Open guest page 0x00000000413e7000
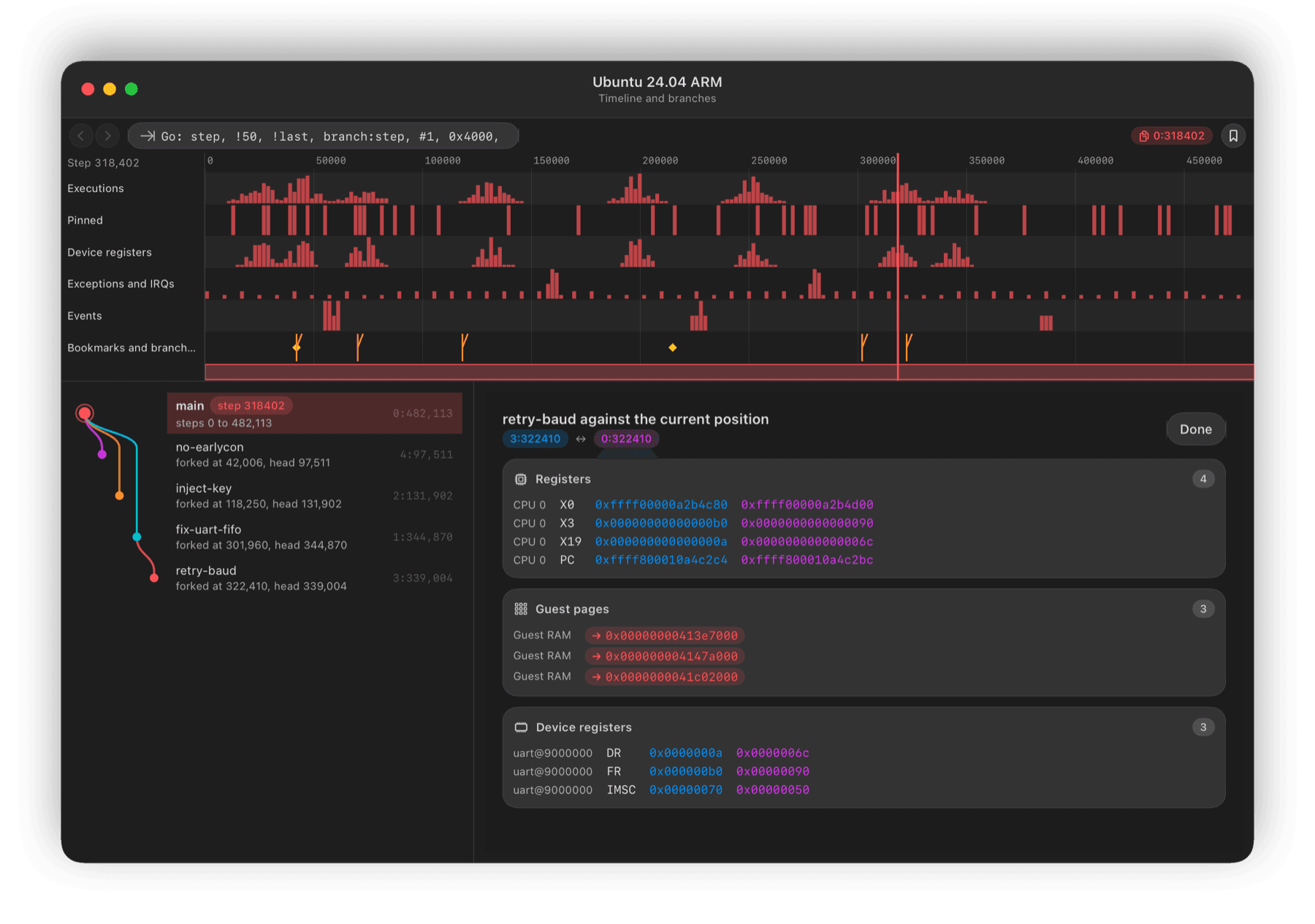 pos(665,635)
